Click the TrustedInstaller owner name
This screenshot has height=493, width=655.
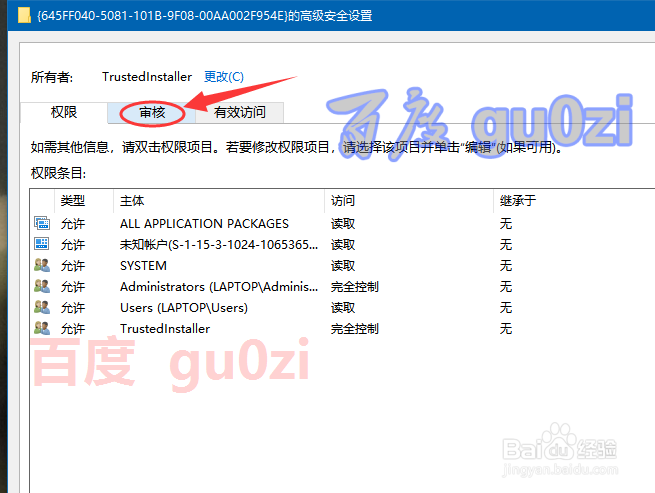click(x=147, y=77)
